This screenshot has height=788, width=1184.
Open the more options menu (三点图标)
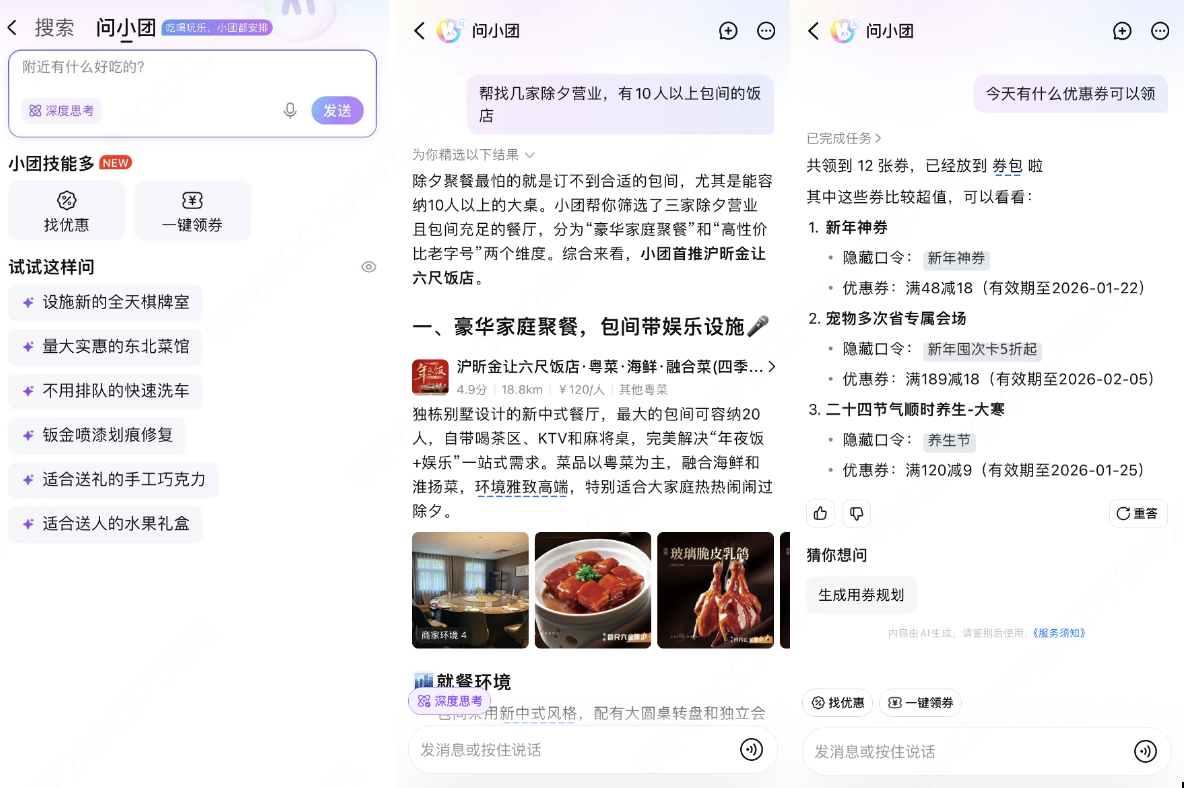[766, 31]
